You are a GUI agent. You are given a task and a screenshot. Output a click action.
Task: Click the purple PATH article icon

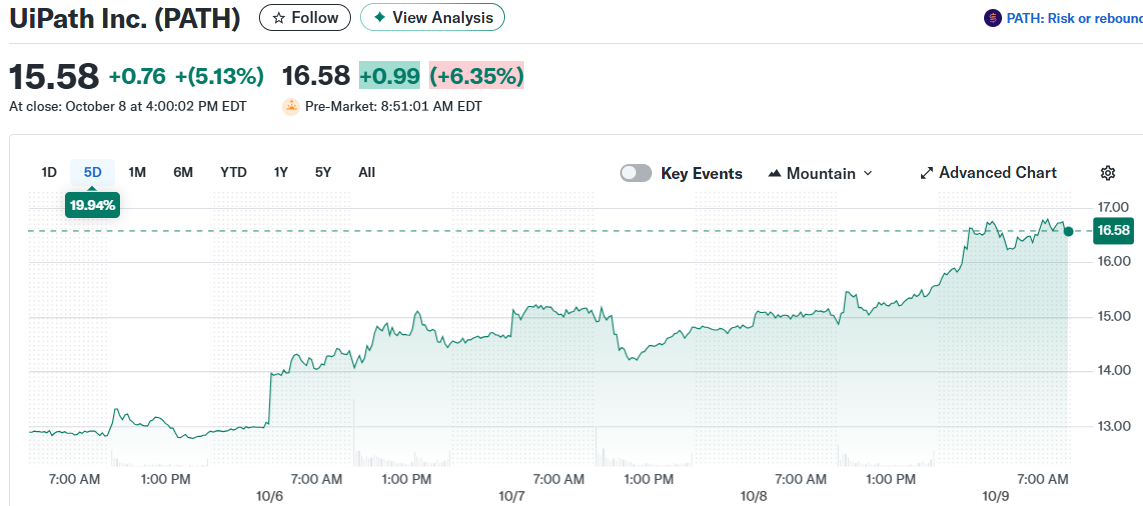point(993,18)
